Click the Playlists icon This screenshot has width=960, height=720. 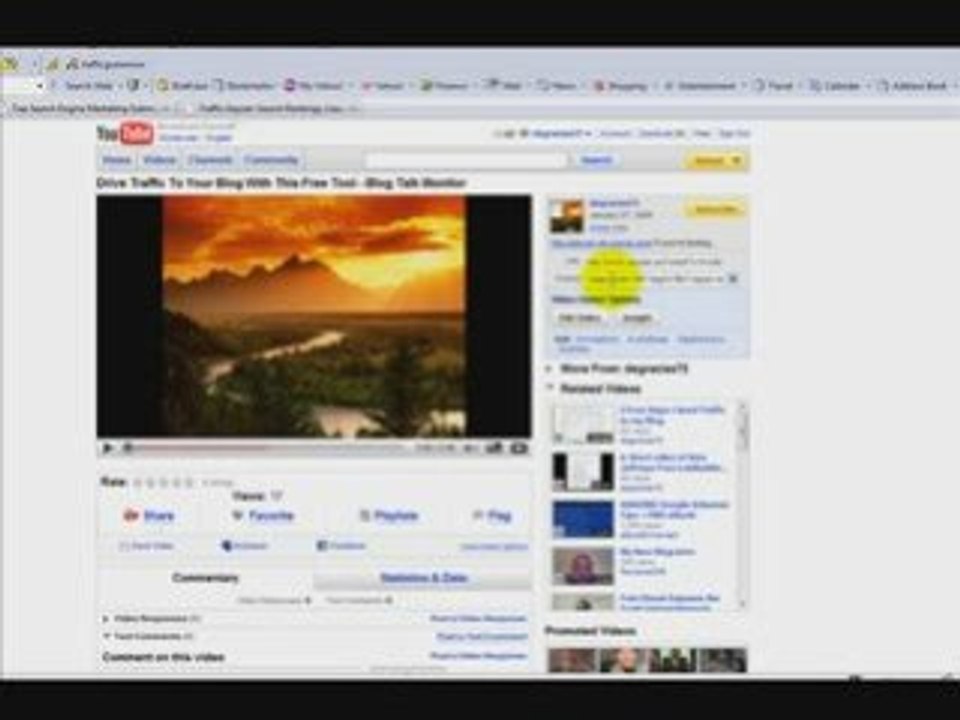point(364,516)
